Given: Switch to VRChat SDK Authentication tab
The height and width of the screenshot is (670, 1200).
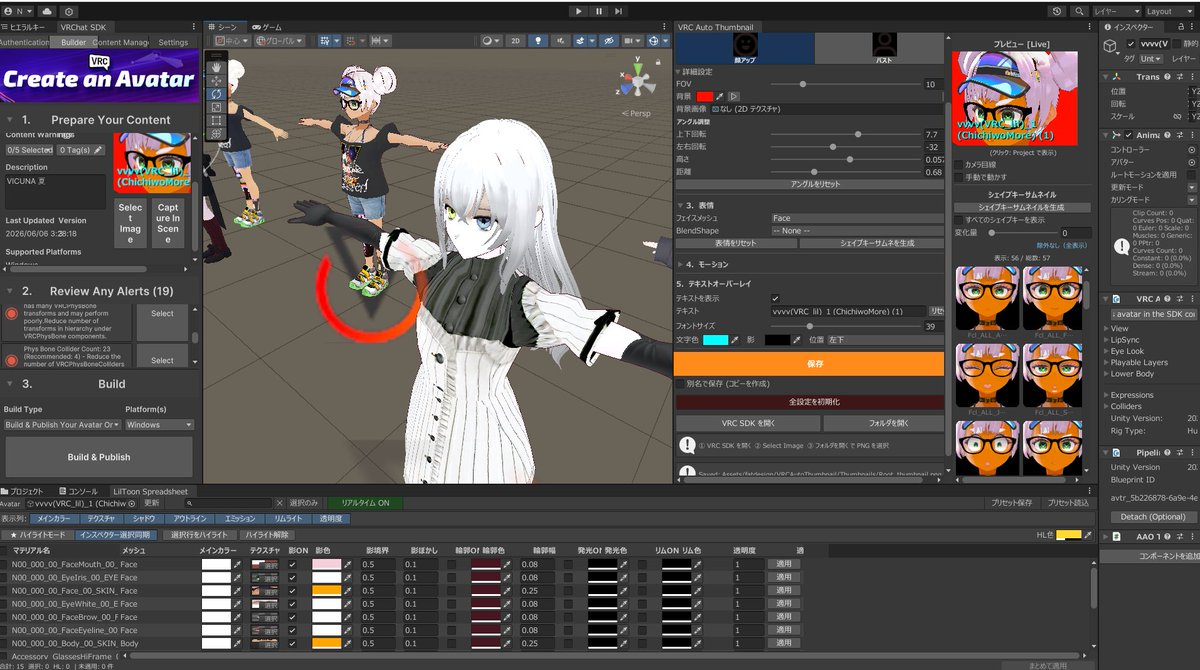Looking at the screenshot, I should [x=24, y=43].
